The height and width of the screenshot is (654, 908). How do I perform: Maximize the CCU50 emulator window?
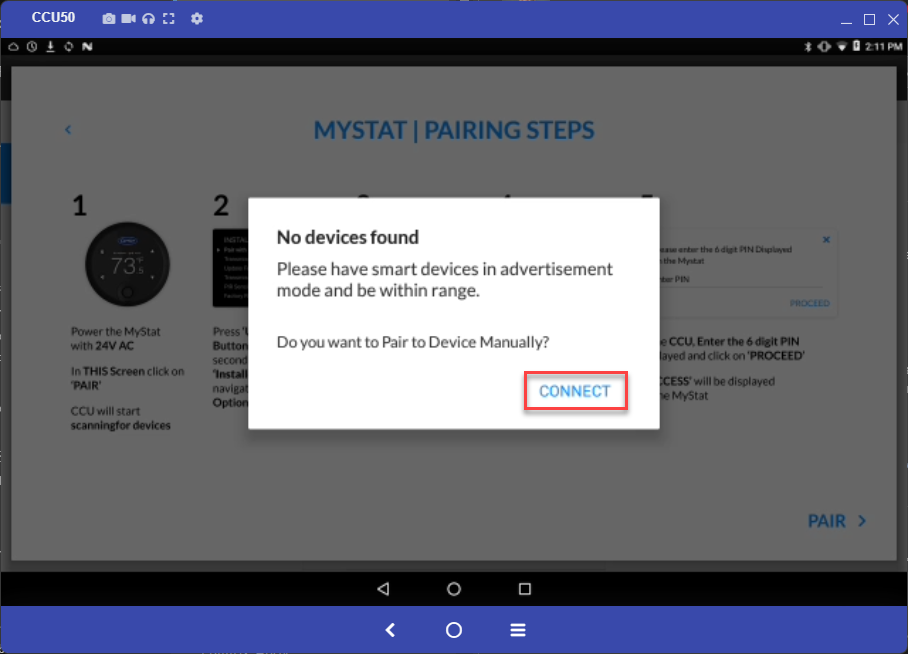click(x=869, y=19)
